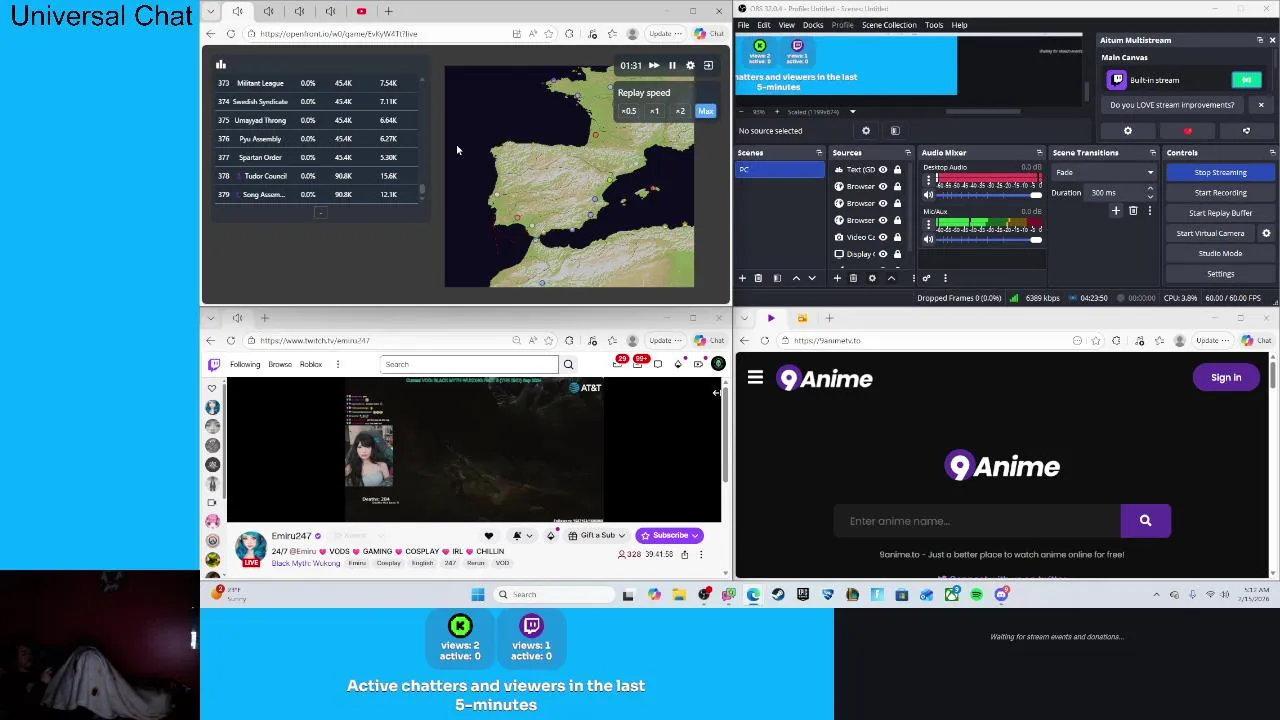Open the OBS File menu

[x=744, y=25]
